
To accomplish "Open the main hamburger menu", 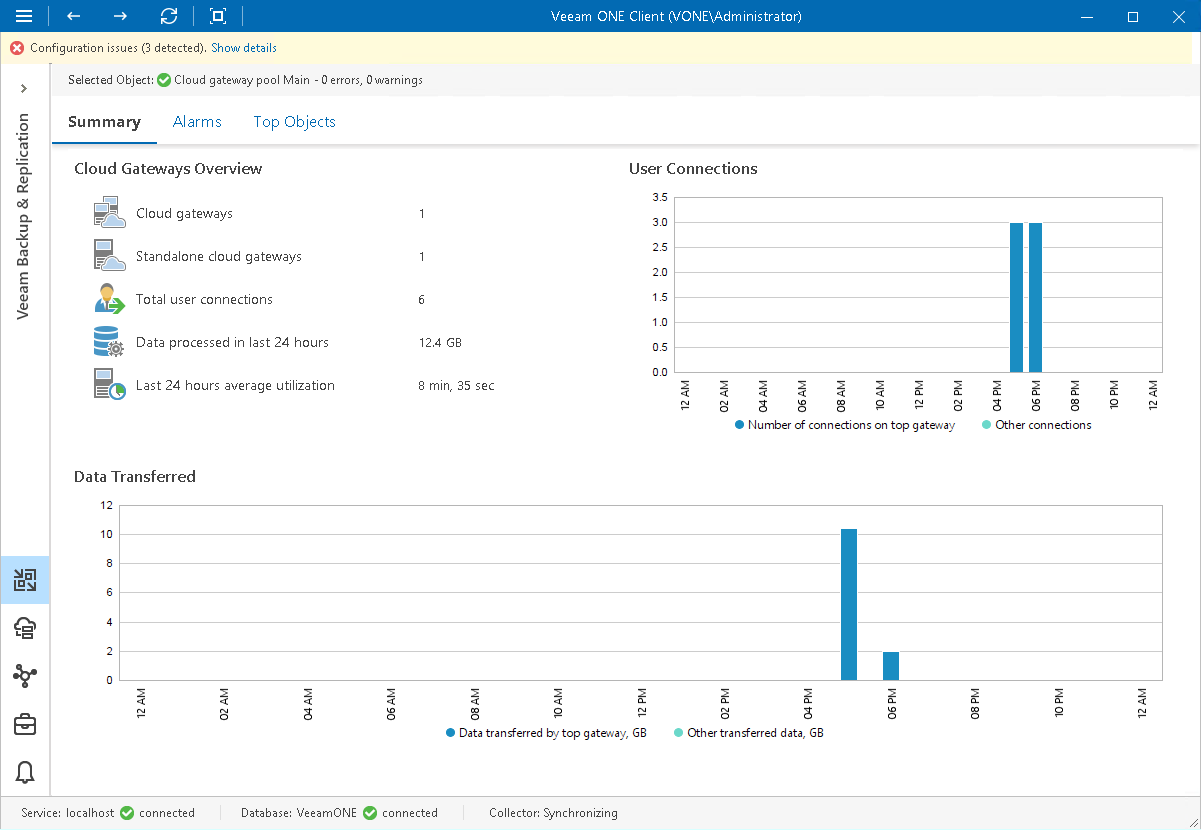I will click(24, 16).
